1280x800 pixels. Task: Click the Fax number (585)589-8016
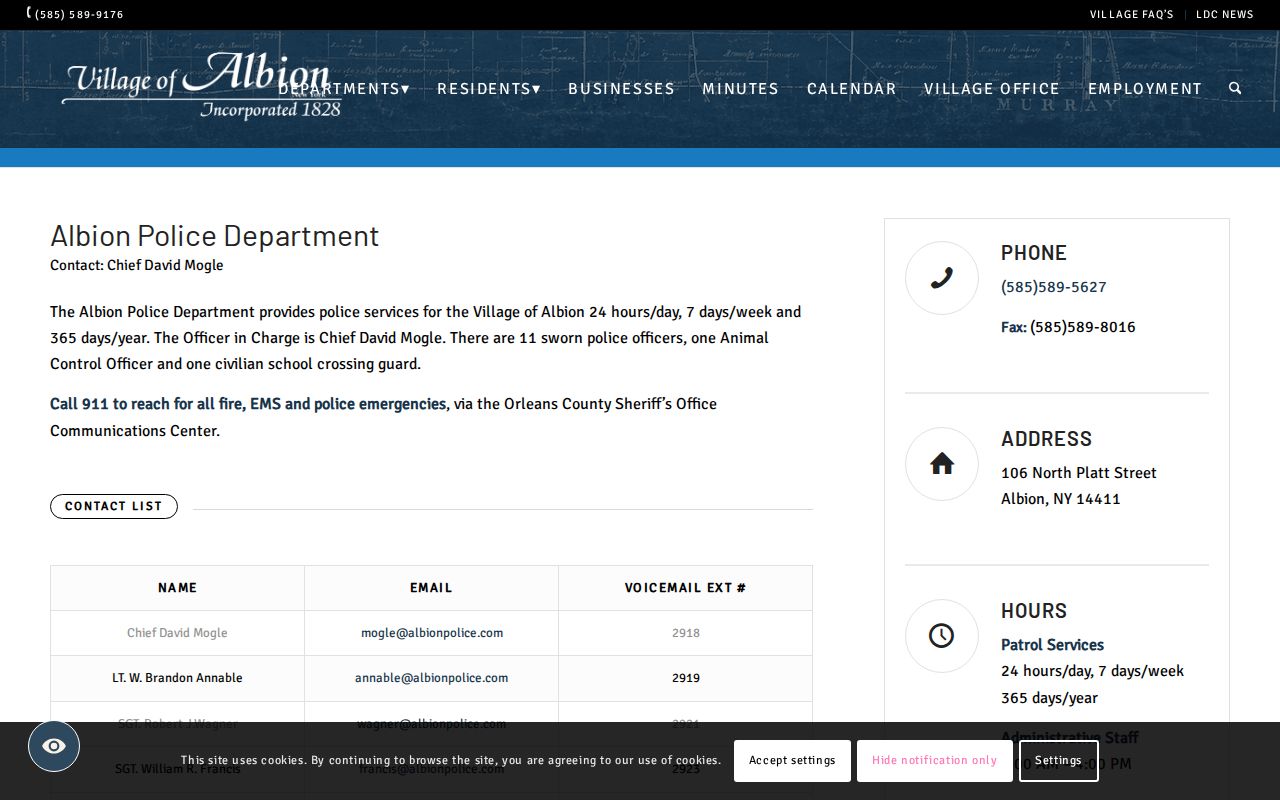point(1083,327)
